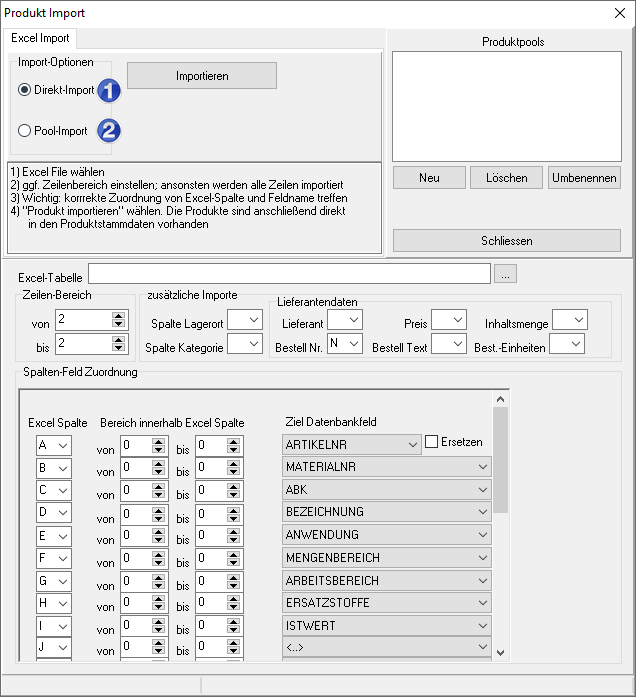This screenshot has height=697, width=636.
Task: Open the Bestell Text dropdown
Action: pyautogui.click(x=449, y=344)
